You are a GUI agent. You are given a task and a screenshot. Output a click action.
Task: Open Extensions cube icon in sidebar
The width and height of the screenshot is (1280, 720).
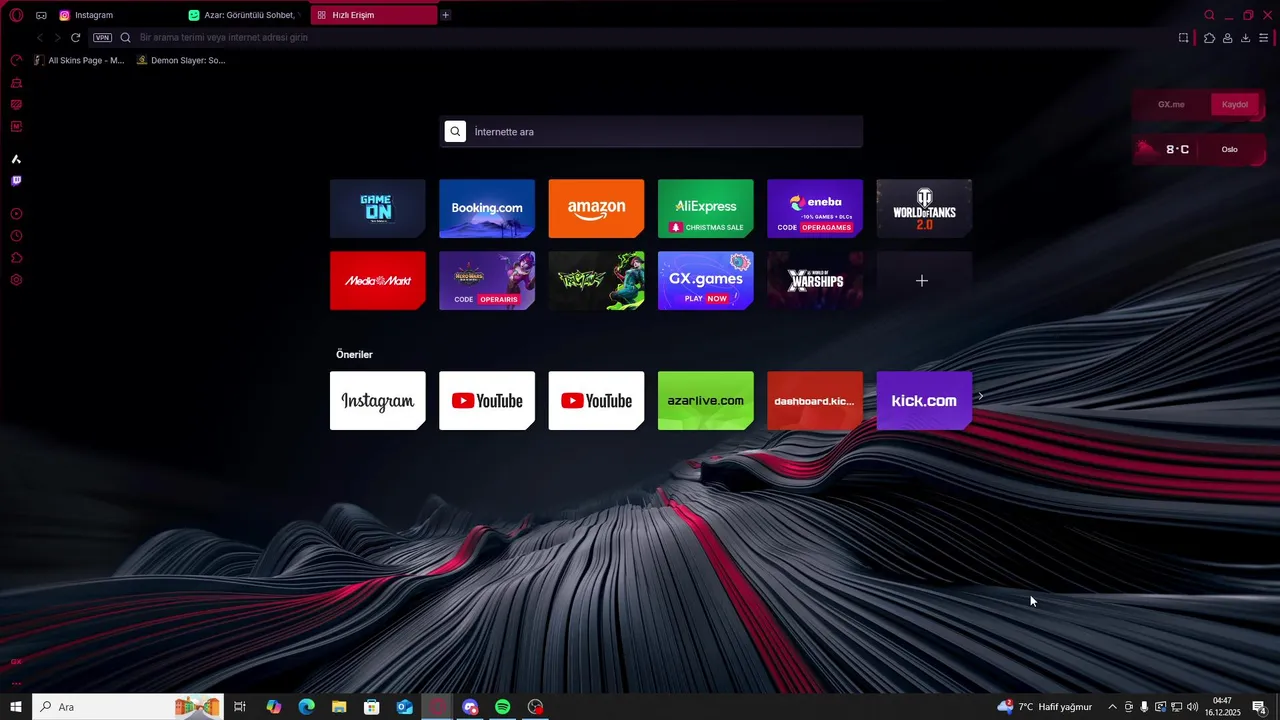point(16,258)
